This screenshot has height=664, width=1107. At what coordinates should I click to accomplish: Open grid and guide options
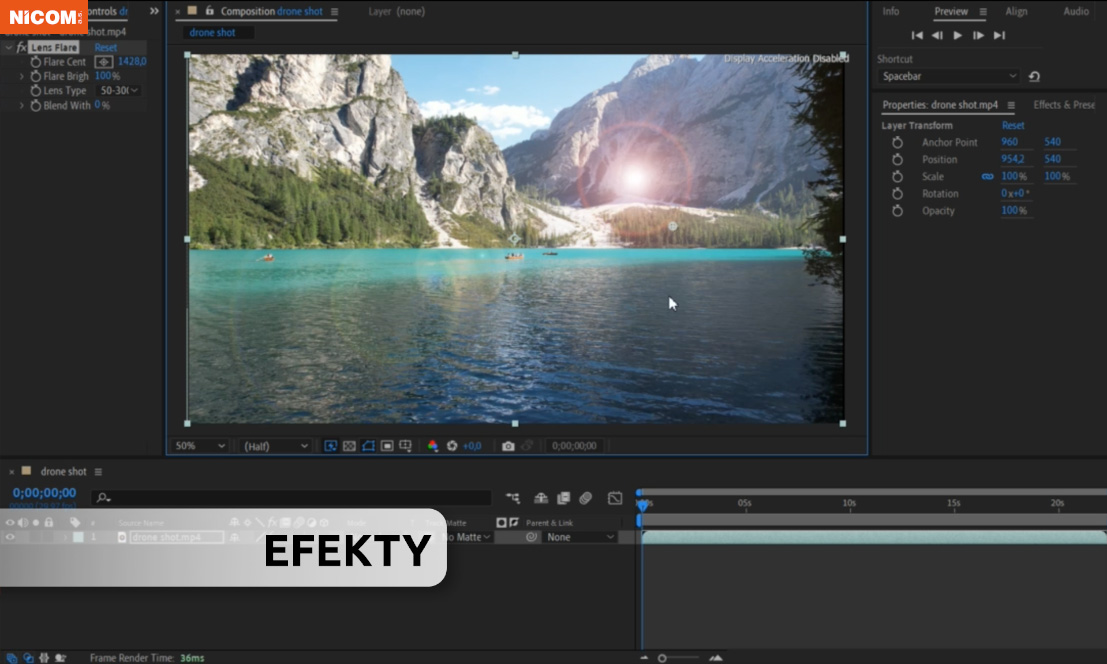[x=405, y=446]
